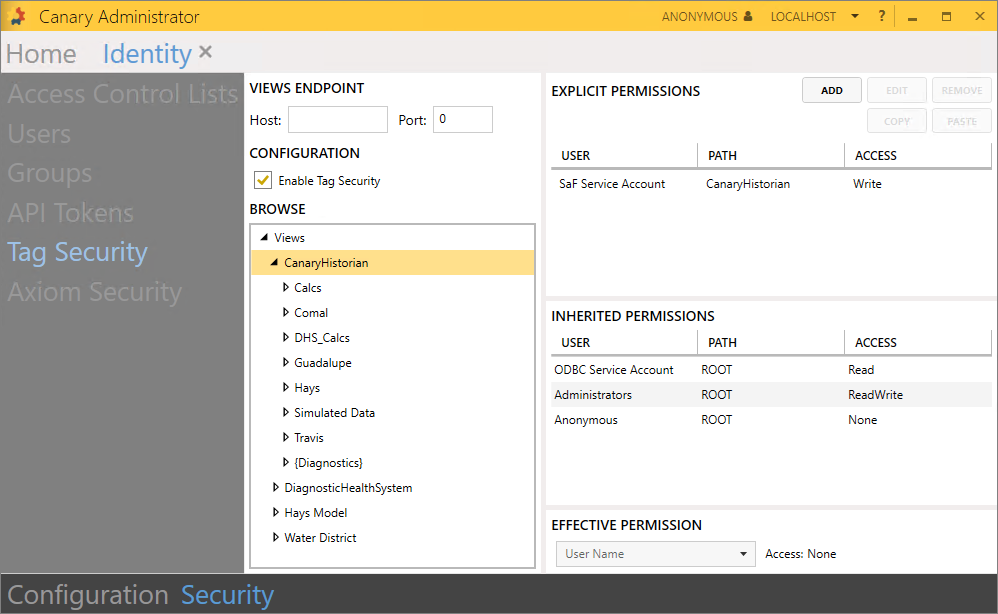Open the Users section
The image size is (998, 614).
click(39, 134)
